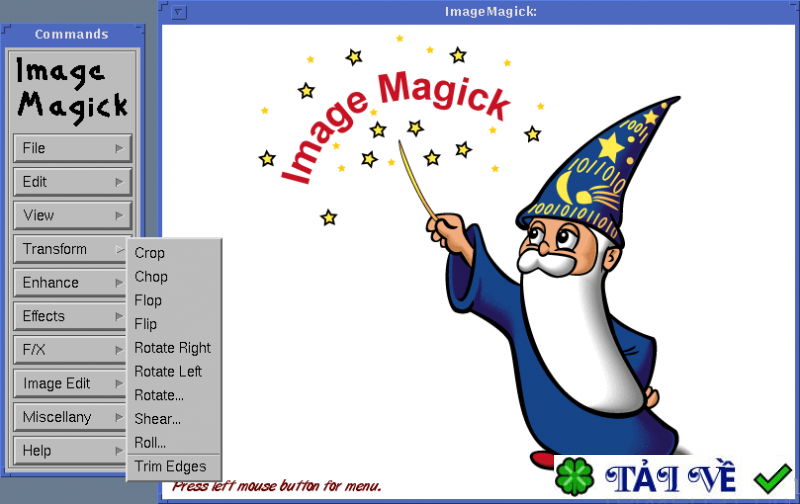Open the Roll... dialog entry
Image resolution: width=800 pixels, height=504 pixels.
click(x=173, y=443)
